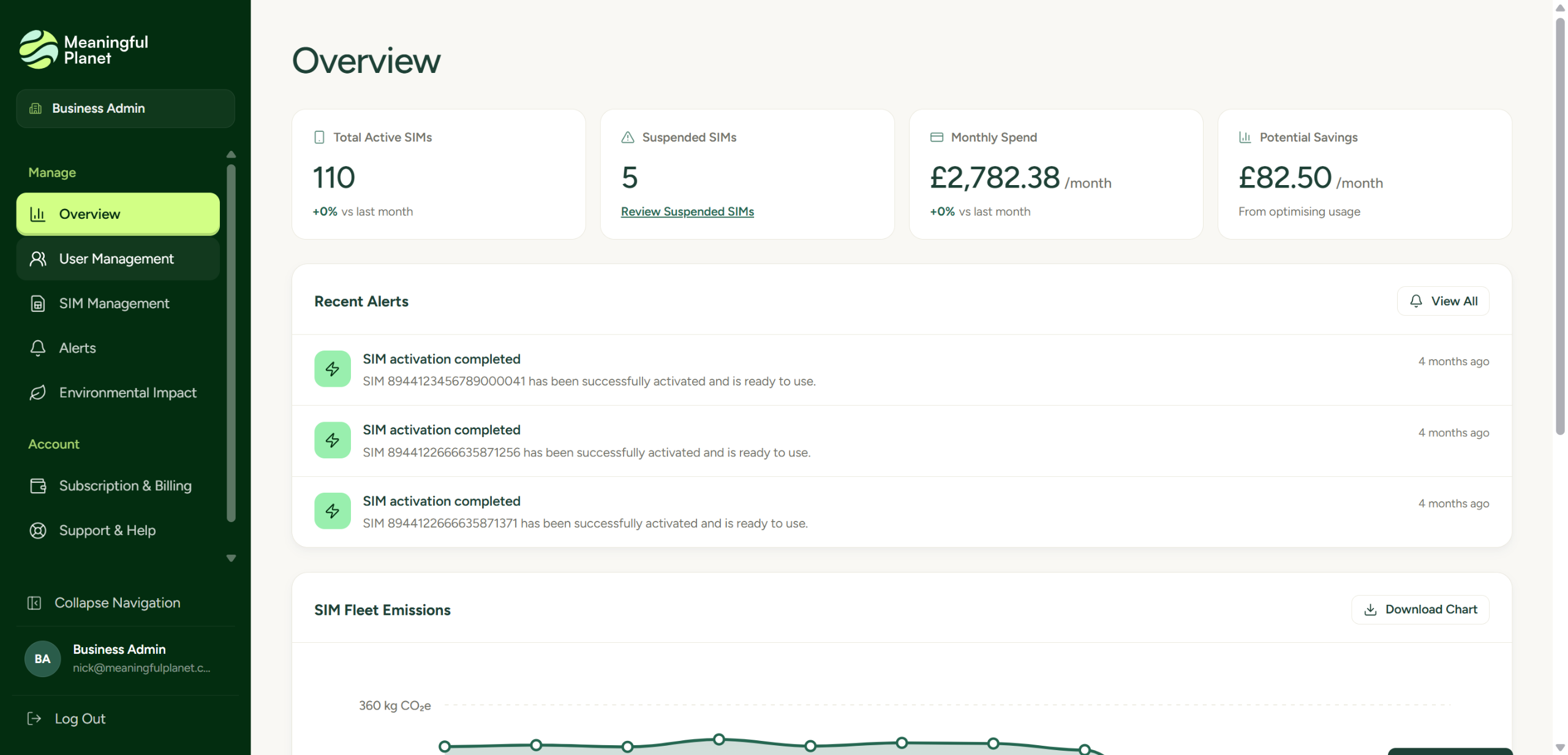This screenshot has height=755, width=1568.
Task: Click the sidebar scroll up arrow
Action: coord(231,154)
